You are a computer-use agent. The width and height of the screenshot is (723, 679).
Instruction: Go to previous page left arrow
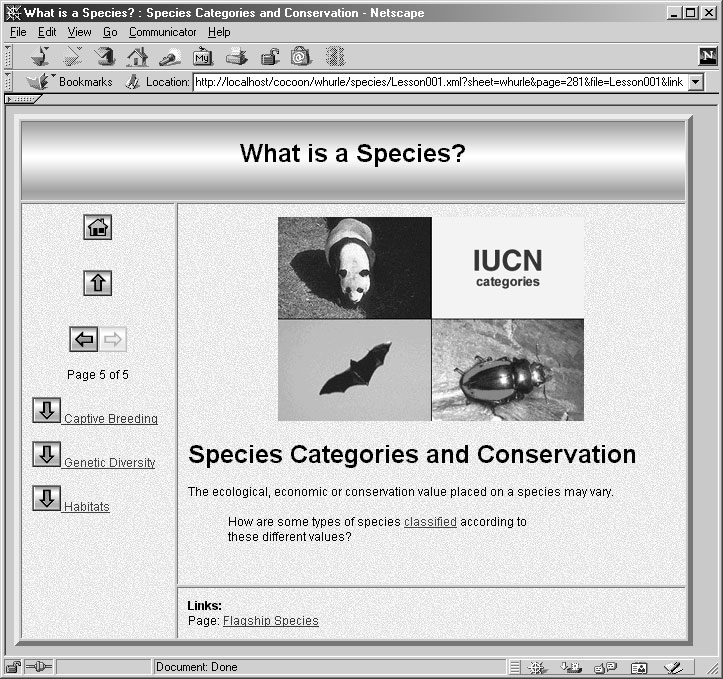coord(84,340)
